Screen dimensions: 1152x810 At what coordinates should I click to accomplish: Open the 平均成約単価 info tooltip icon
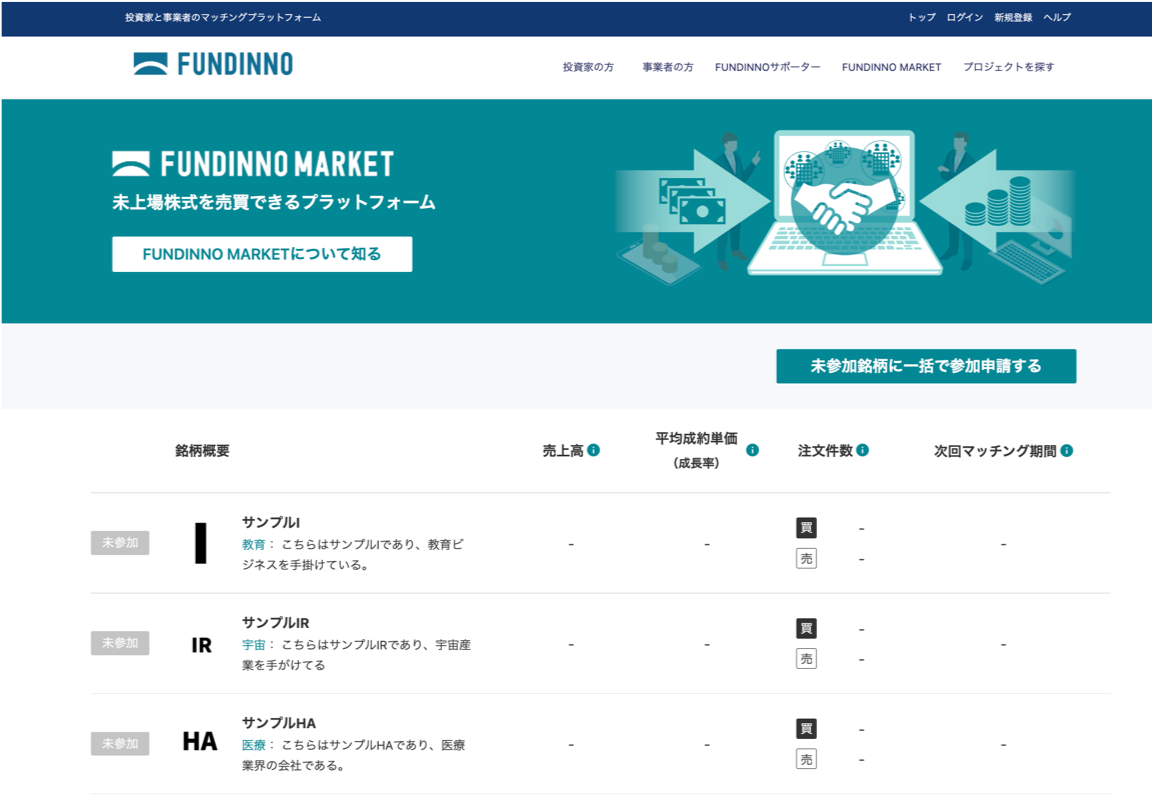[753, 450]
